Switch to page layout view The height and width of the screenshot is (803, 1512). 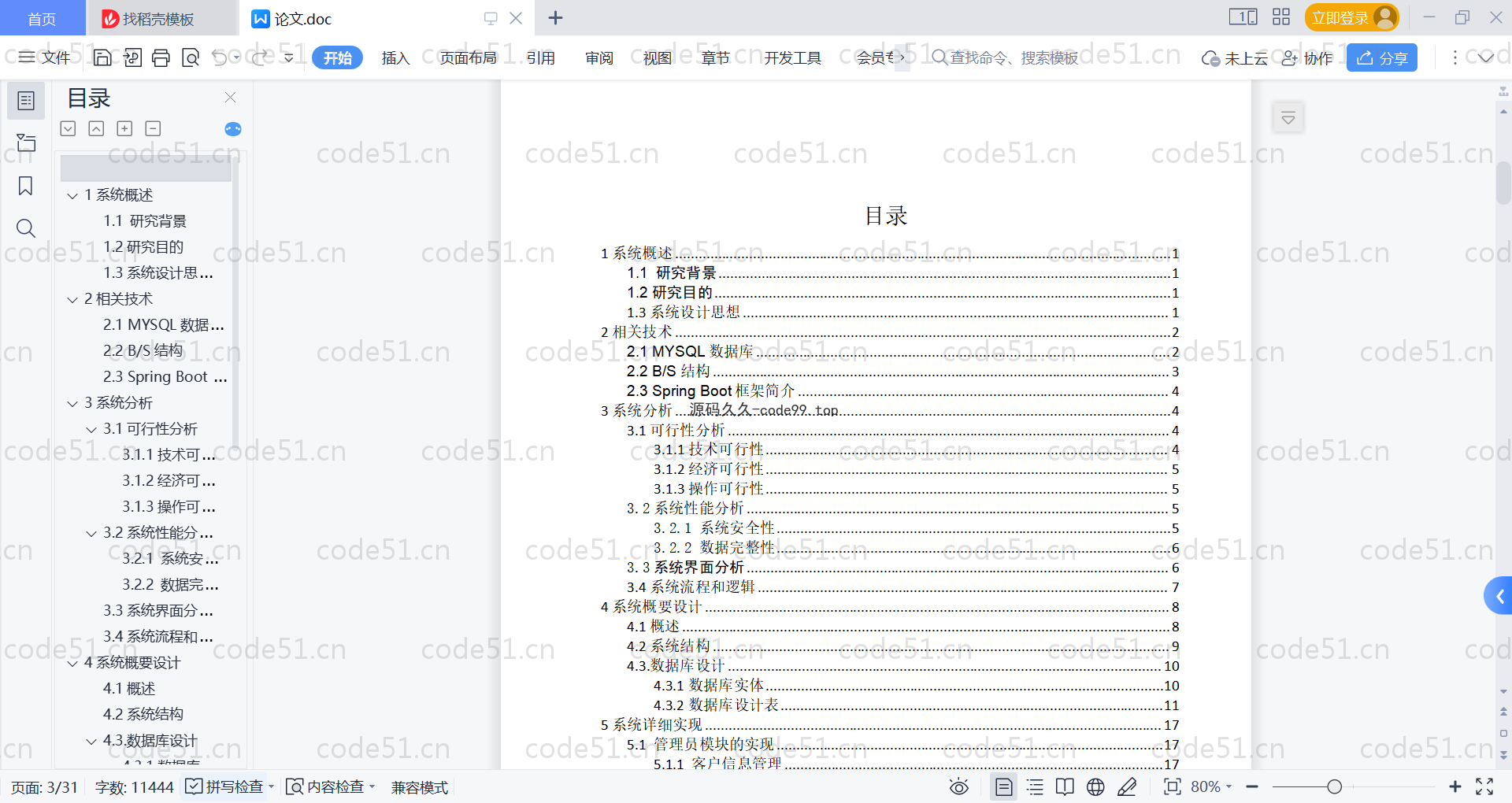(1003, 786)
